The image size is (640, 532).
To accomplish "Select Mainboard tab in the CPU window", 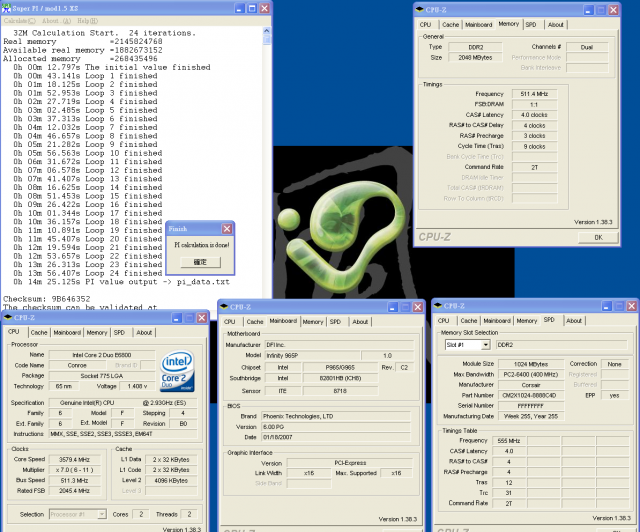I will click(67, 333).
